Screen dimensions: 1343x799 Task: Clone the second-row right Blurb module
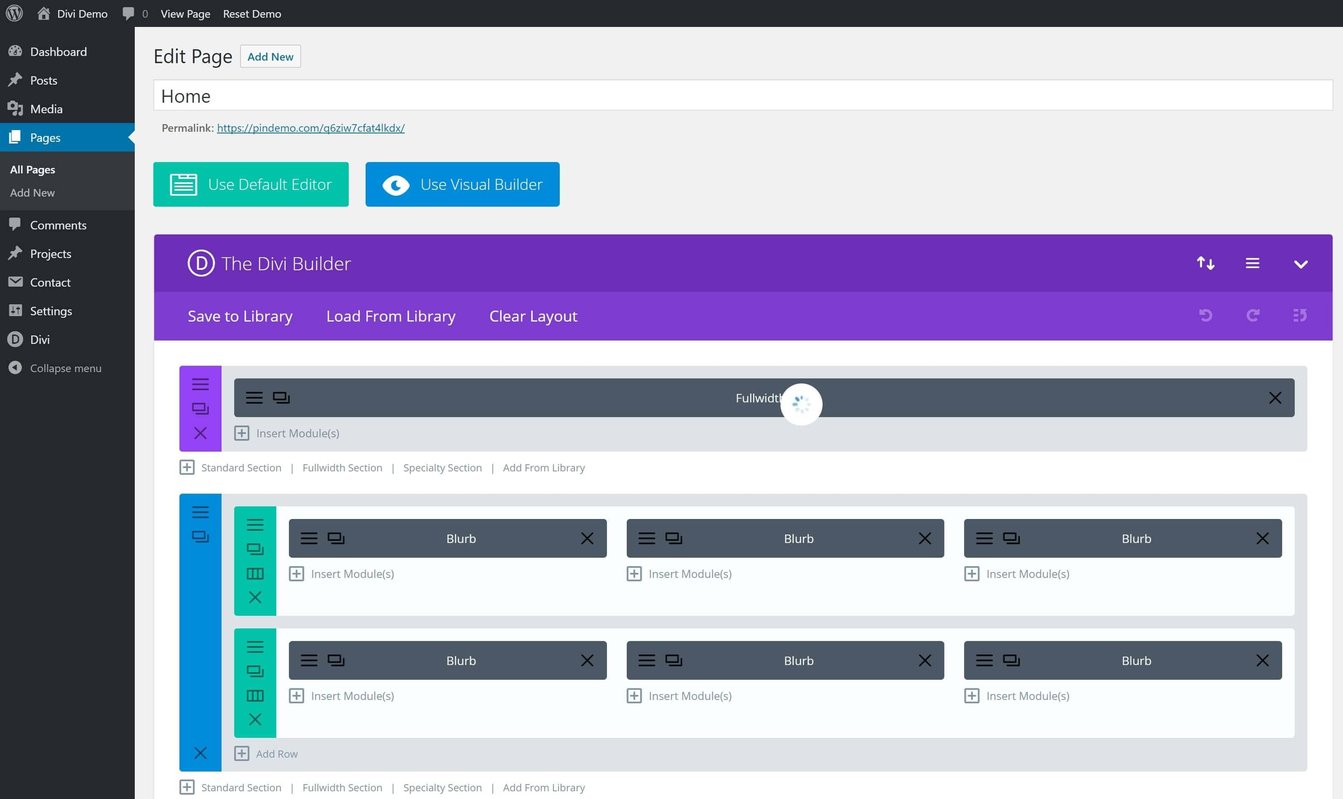(x=1012, y=660)
